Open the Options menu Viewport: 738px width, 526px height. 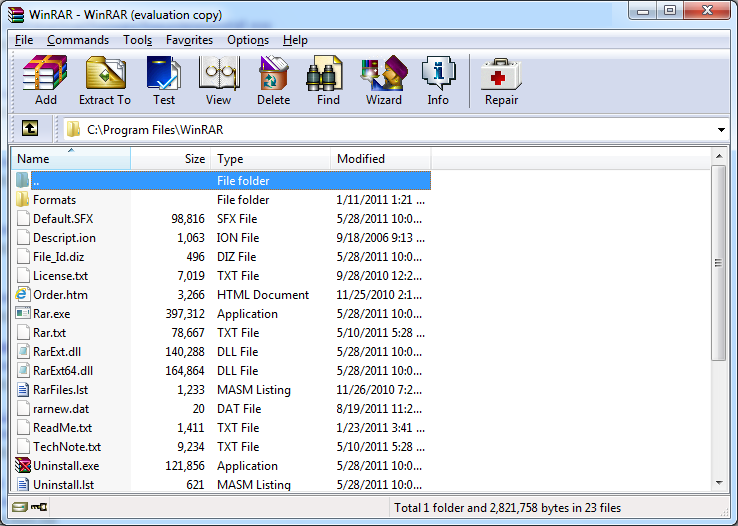coord(248,40)
